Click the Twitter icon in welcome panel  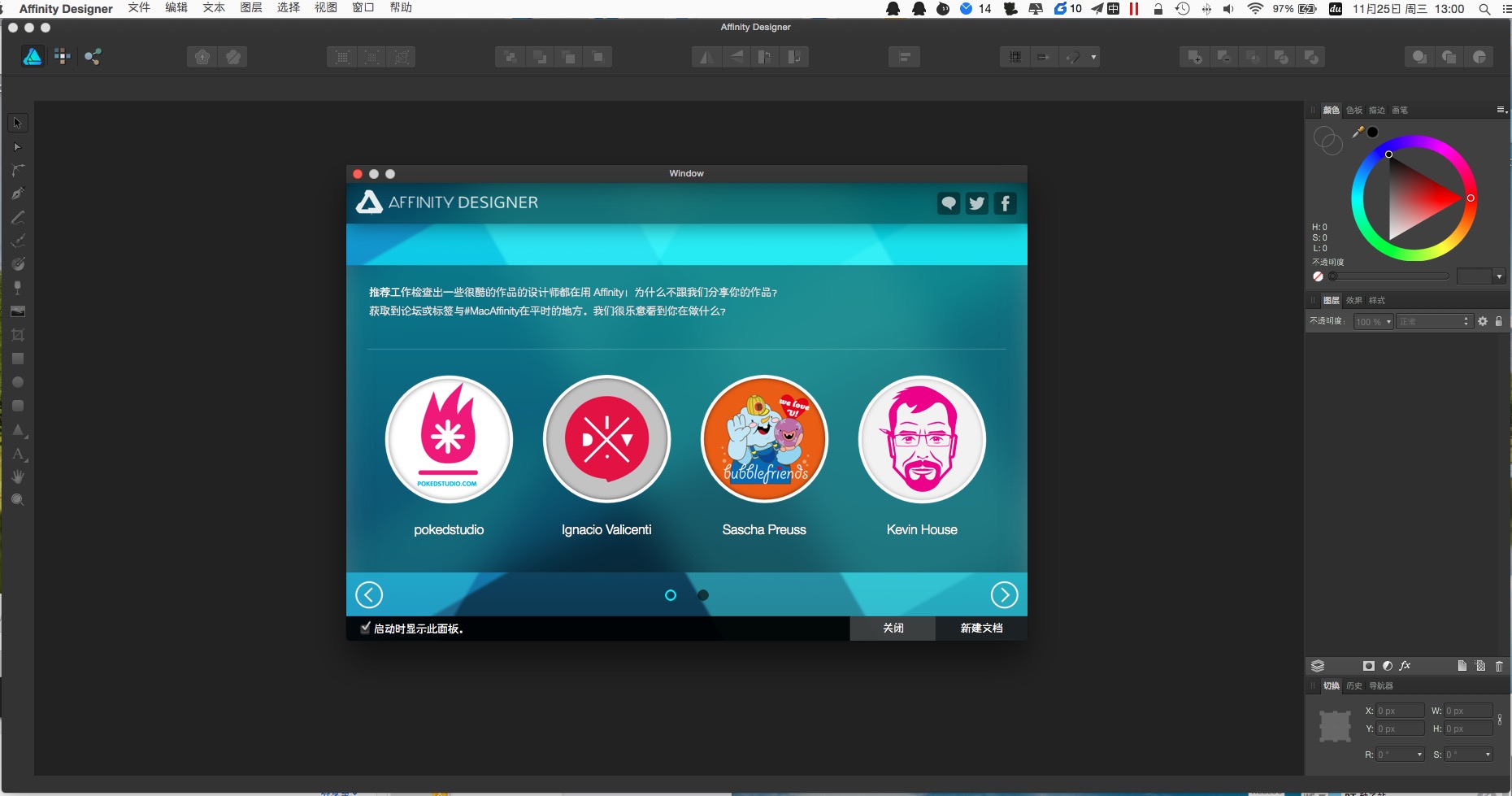tap(977, 203)
